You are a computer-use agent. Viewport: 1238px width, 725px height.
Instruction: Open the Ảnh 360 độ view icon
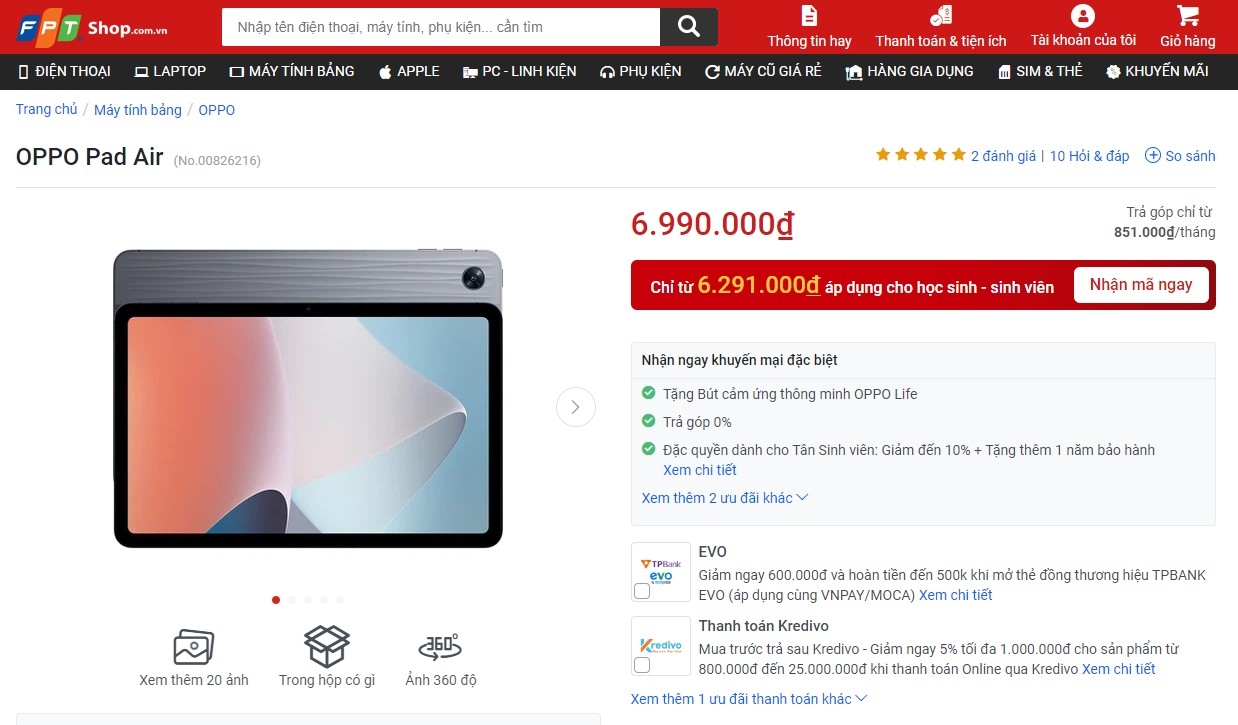pos(440,647)
